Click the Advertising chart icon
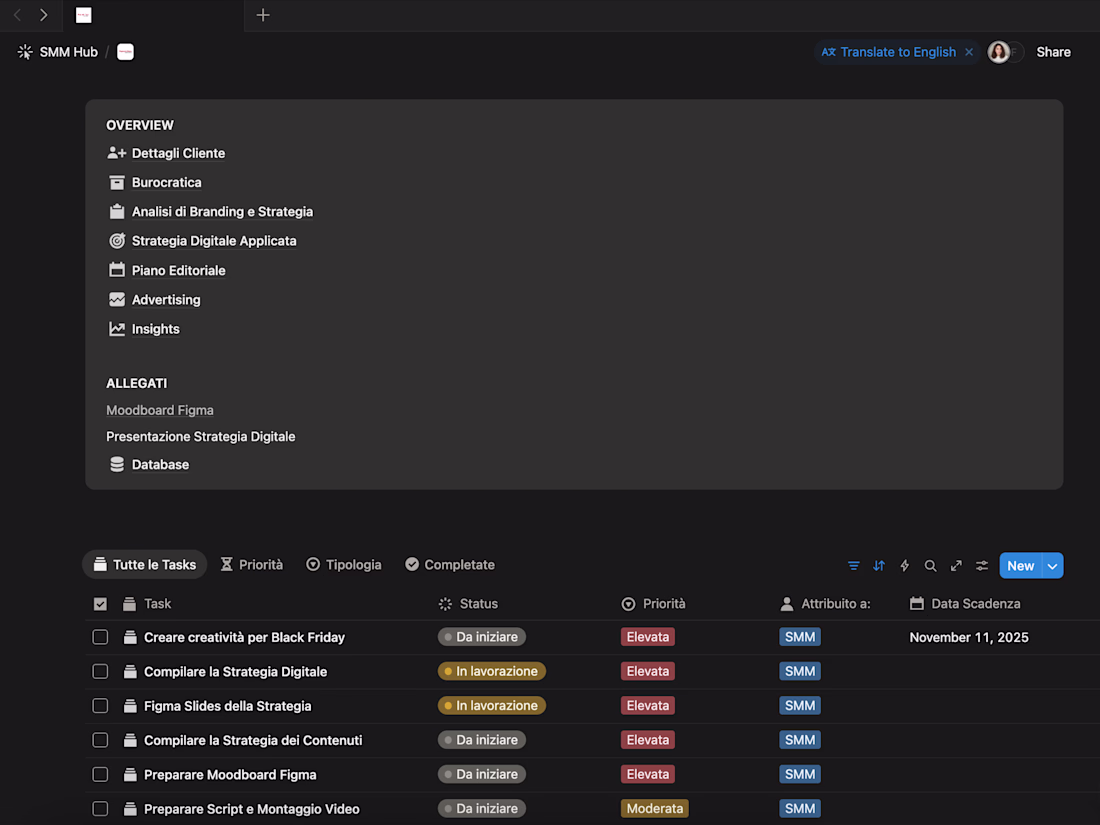The height and width of the screenshot is (825, 1100). [x=116, y=300]
